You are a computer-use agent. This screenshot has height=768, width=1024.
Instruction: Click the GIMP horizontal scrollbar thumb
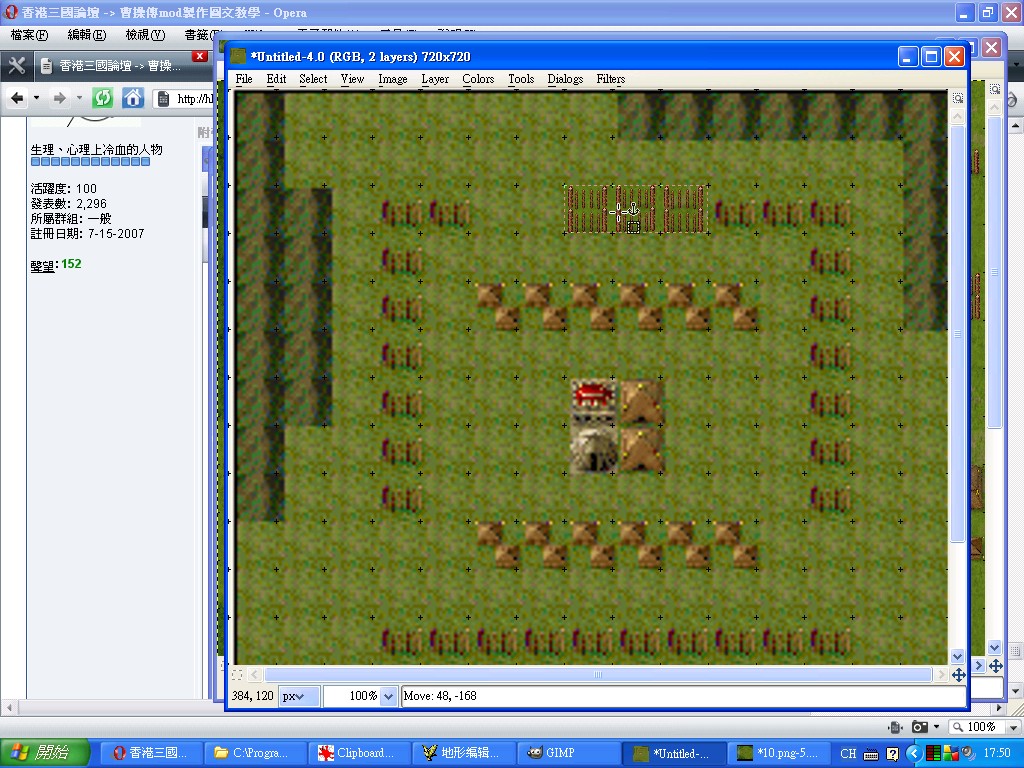598,675
